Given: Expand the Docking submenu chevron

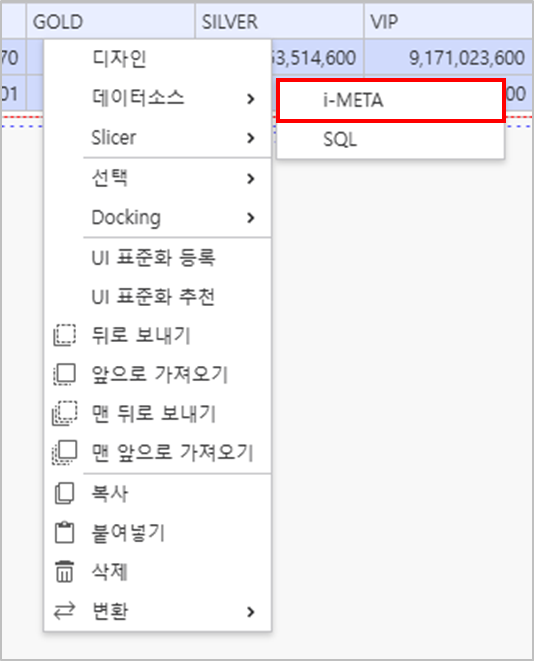Looking at the screenshot, I should point(251,218).
